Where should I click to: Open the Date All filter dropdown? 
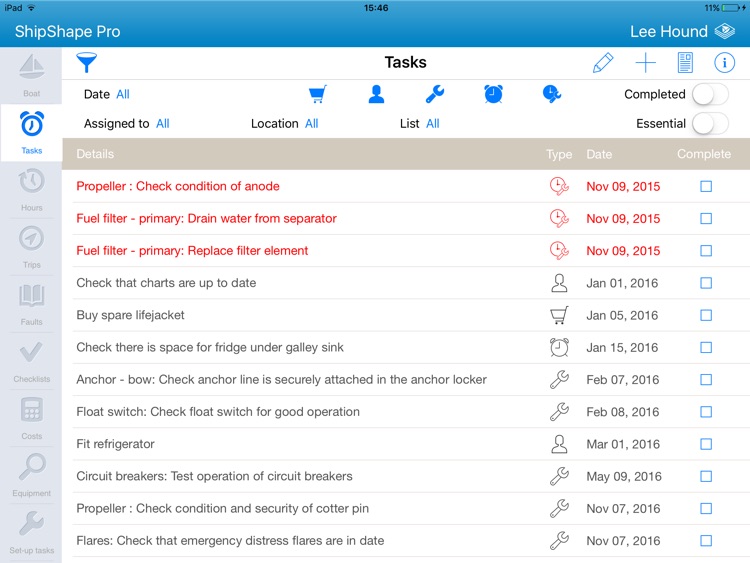pos(122,94)
